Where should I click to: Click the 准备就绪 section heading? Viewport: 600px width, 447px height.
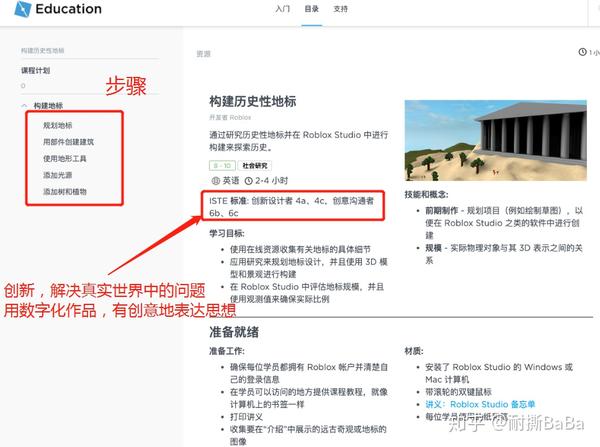(234, 332)
